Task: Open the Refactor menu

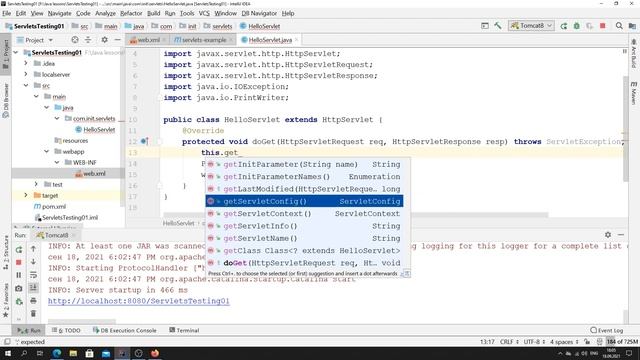Action: click(131, 13)
